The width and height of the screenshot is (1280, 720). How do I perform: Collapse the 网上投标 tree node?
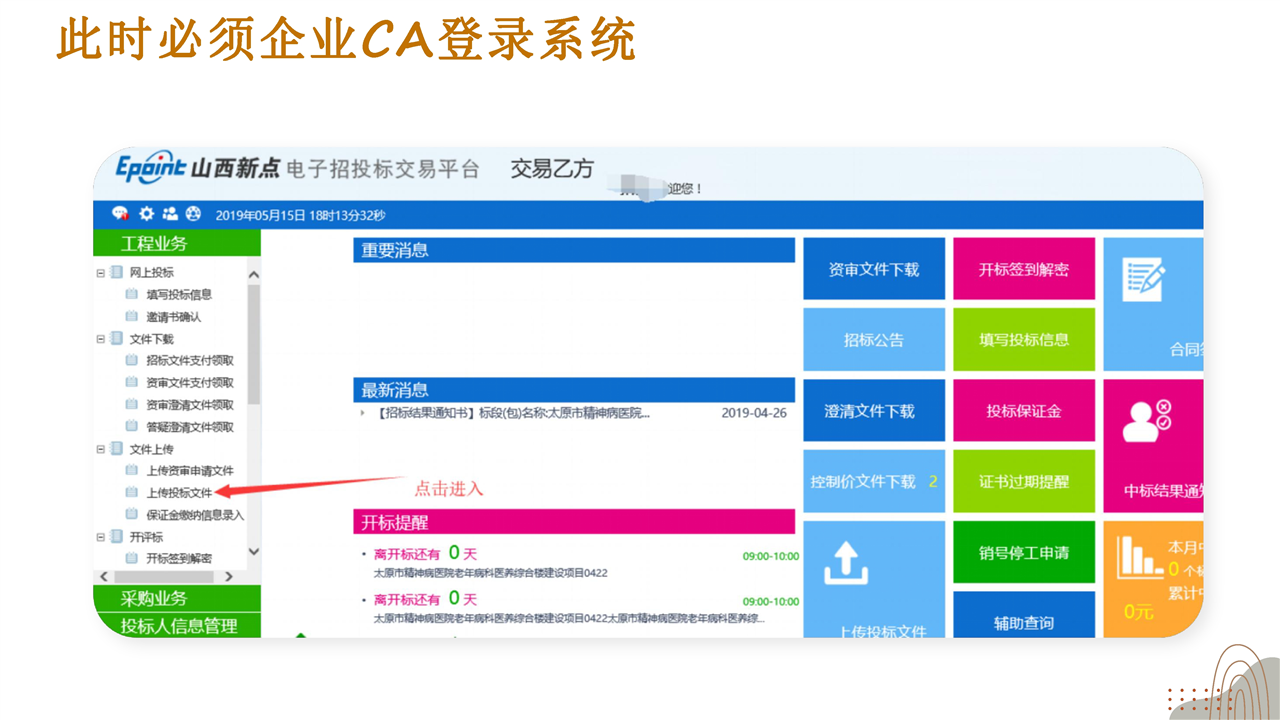tap(101, 273)
